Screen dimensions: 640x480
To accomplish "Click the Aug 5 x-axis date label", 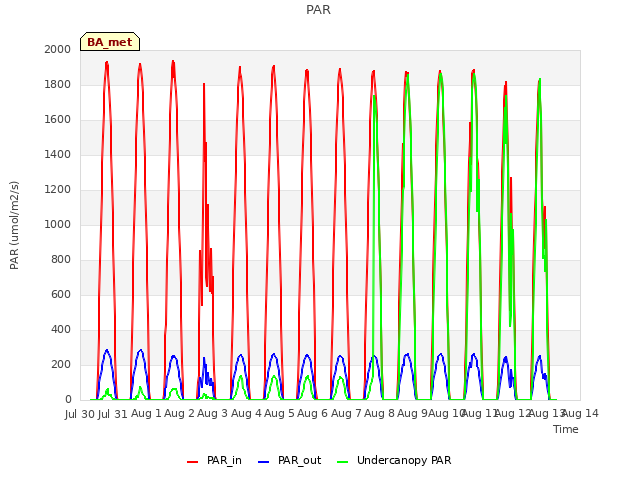I will click(x=279, y=413).
